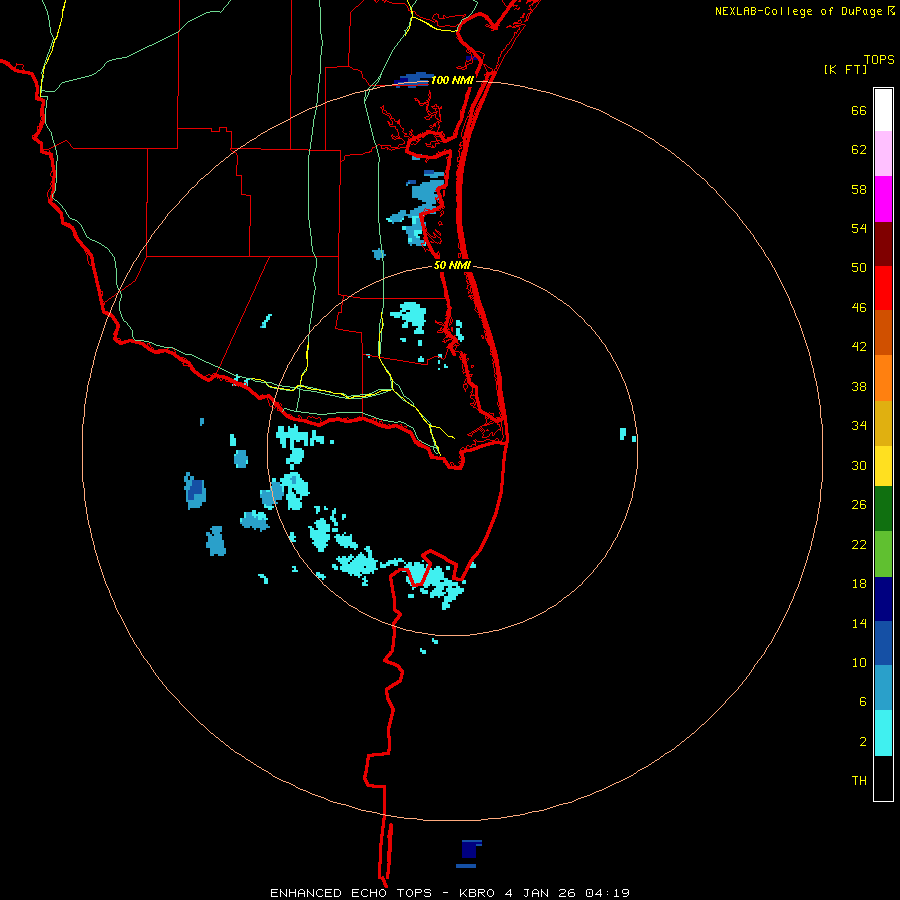Screen dimensions: 900x900
Task: Select the bright red legend swatch
Action: [883, 288]
